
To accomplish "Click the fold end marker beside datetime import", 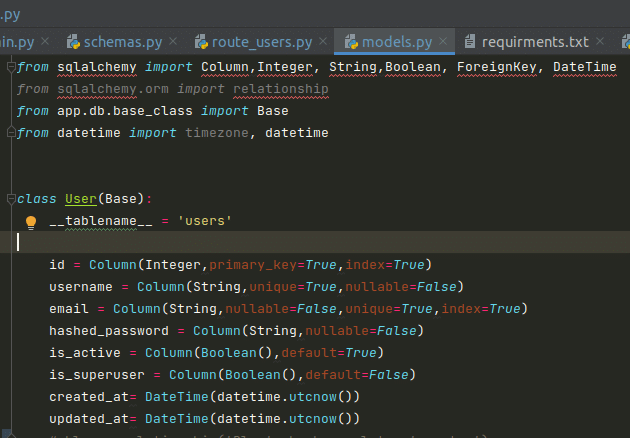I will click(x=10, y=133).
